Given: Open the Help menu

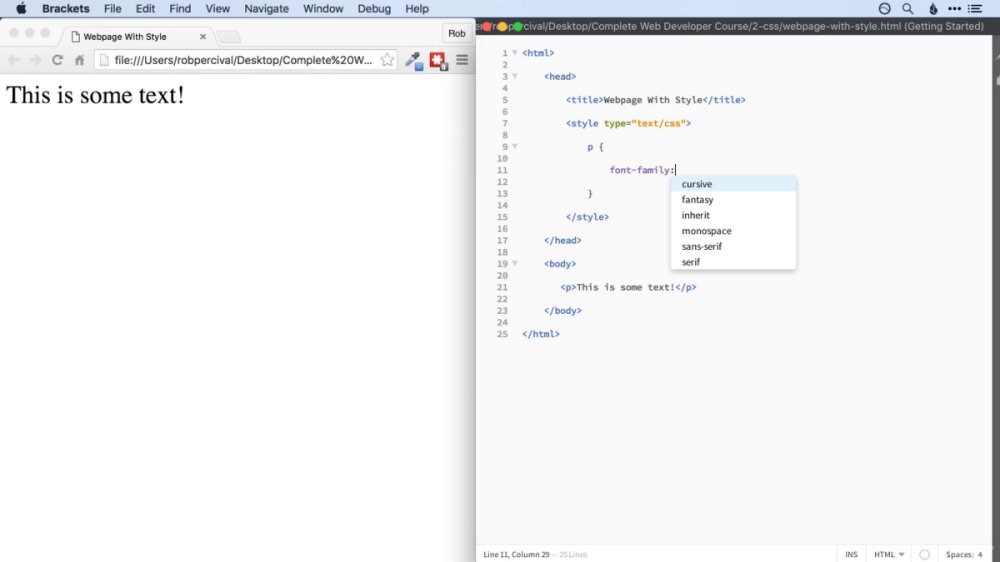Looking at the screenshot, I should (417, 8).
